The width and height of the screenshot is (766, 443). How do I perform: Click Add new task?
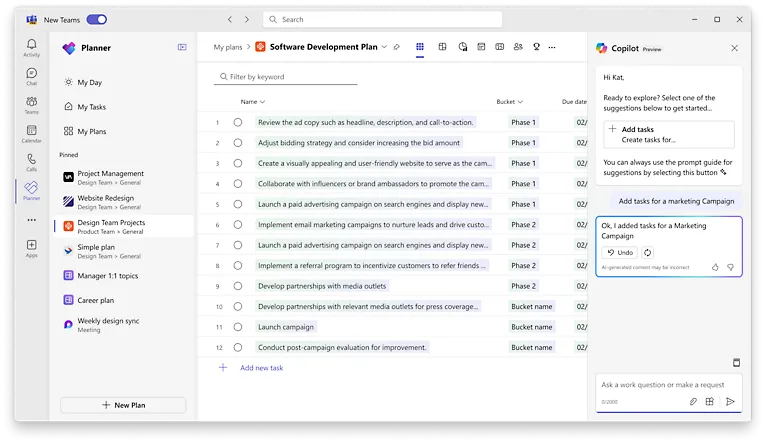coord(261,368)
